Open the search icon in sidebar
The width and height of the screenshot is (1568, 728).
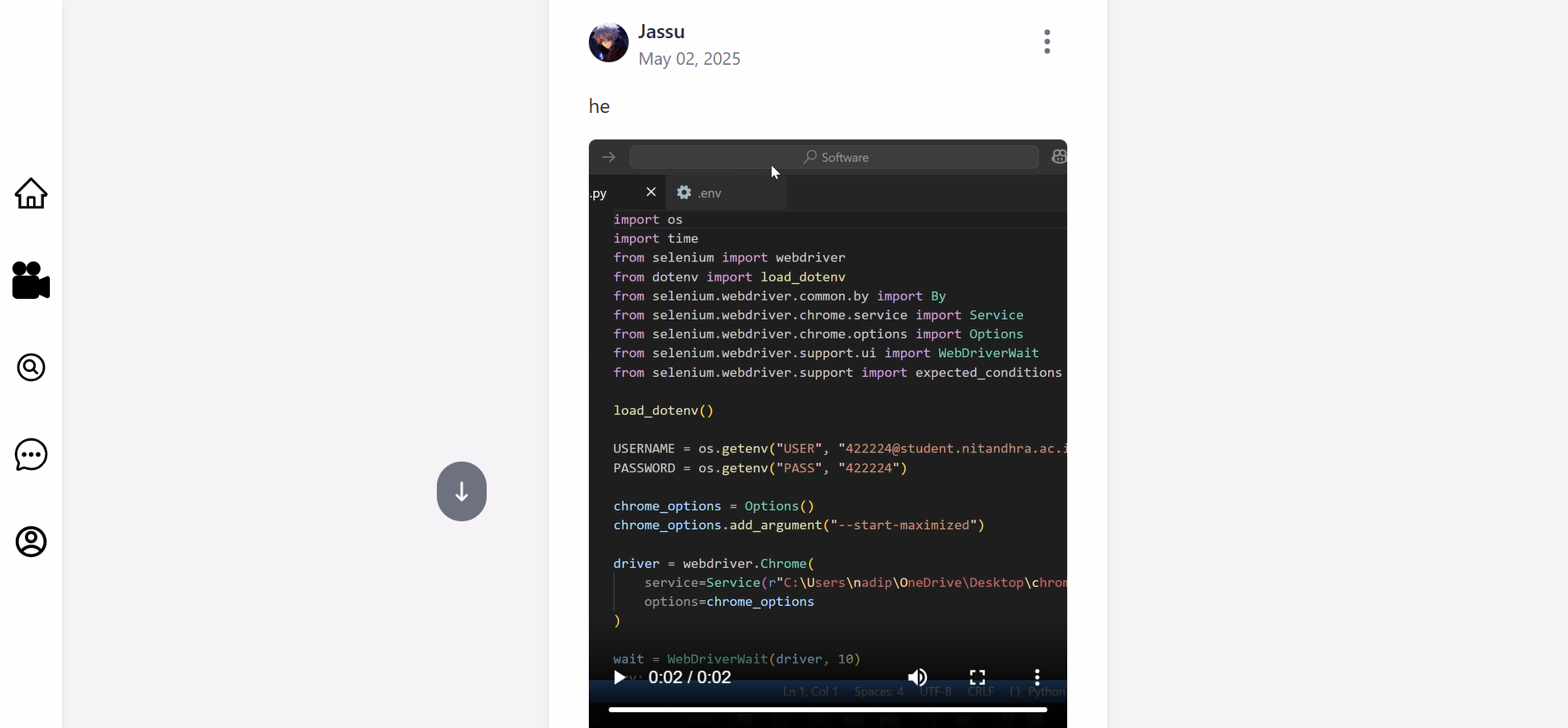[x=31, y=368]
